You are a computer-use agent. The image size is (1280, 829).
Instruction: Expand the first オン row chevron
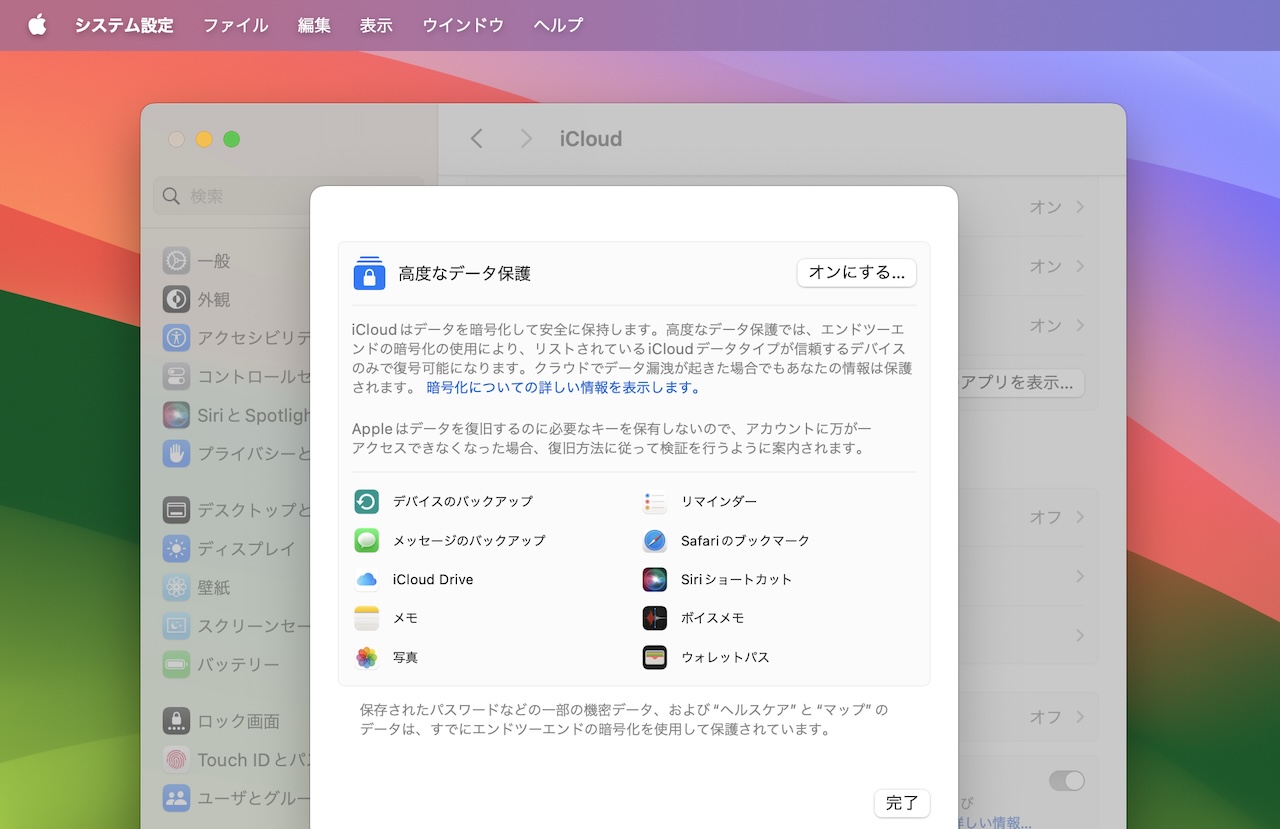pyautogui.click(x=1080, y=207)
